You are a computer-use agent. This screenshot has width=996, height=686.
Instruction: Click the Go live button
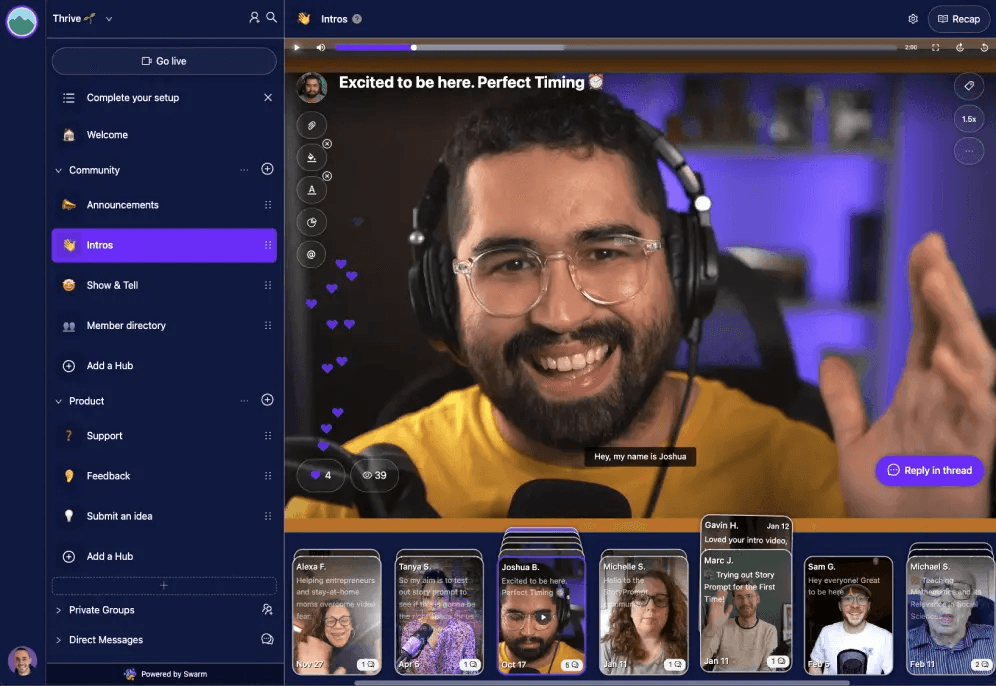click(x=164, y=61)
